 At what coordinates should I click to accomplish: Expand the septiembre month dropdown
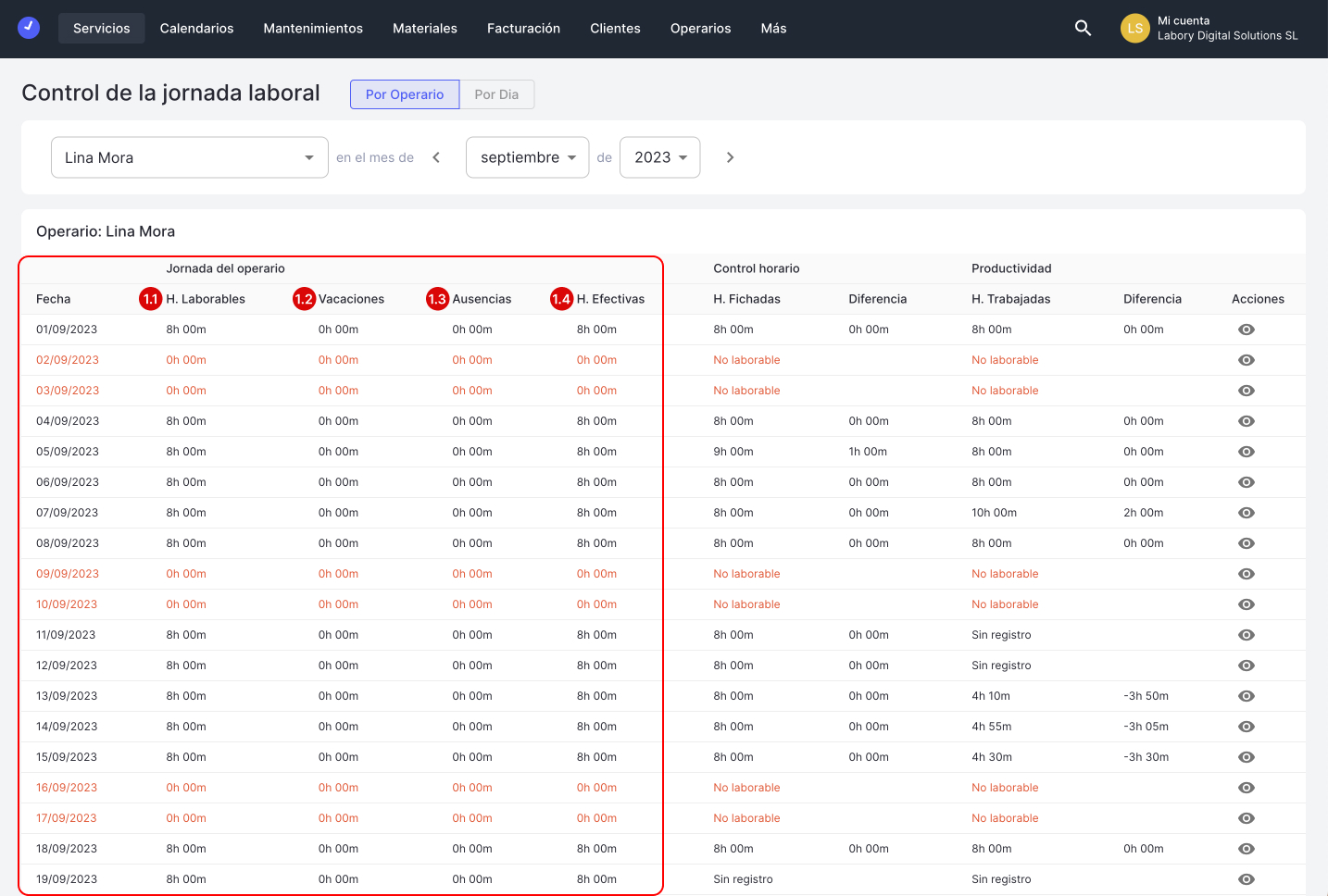[527, 157]
